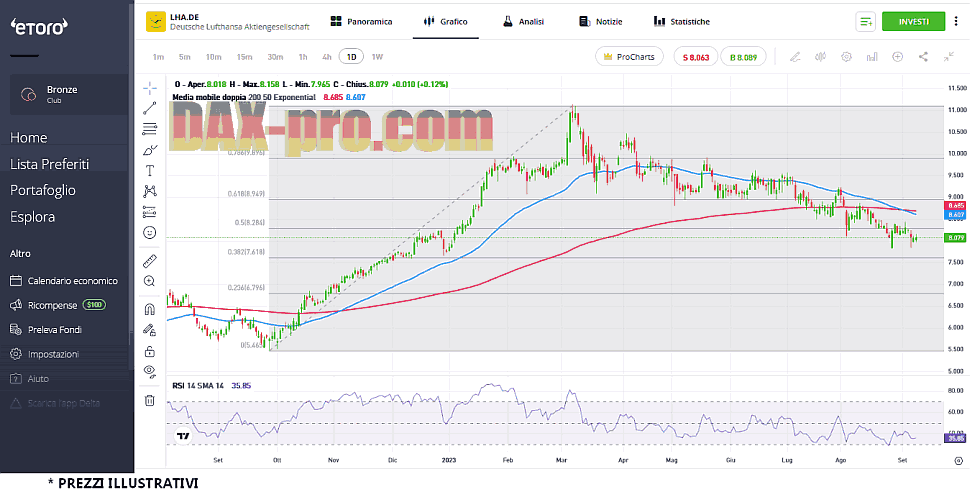
Task: Activate the zoom in tool
Action: click(x=149, y=281)
